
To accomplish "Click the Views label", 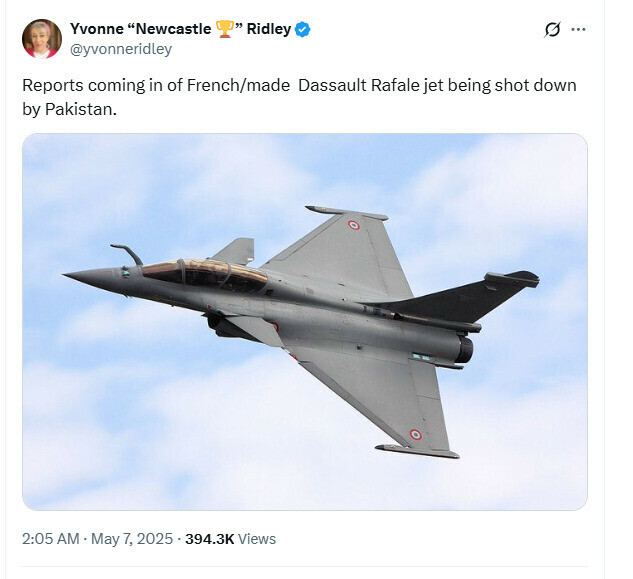I will (x=257, y=538).
